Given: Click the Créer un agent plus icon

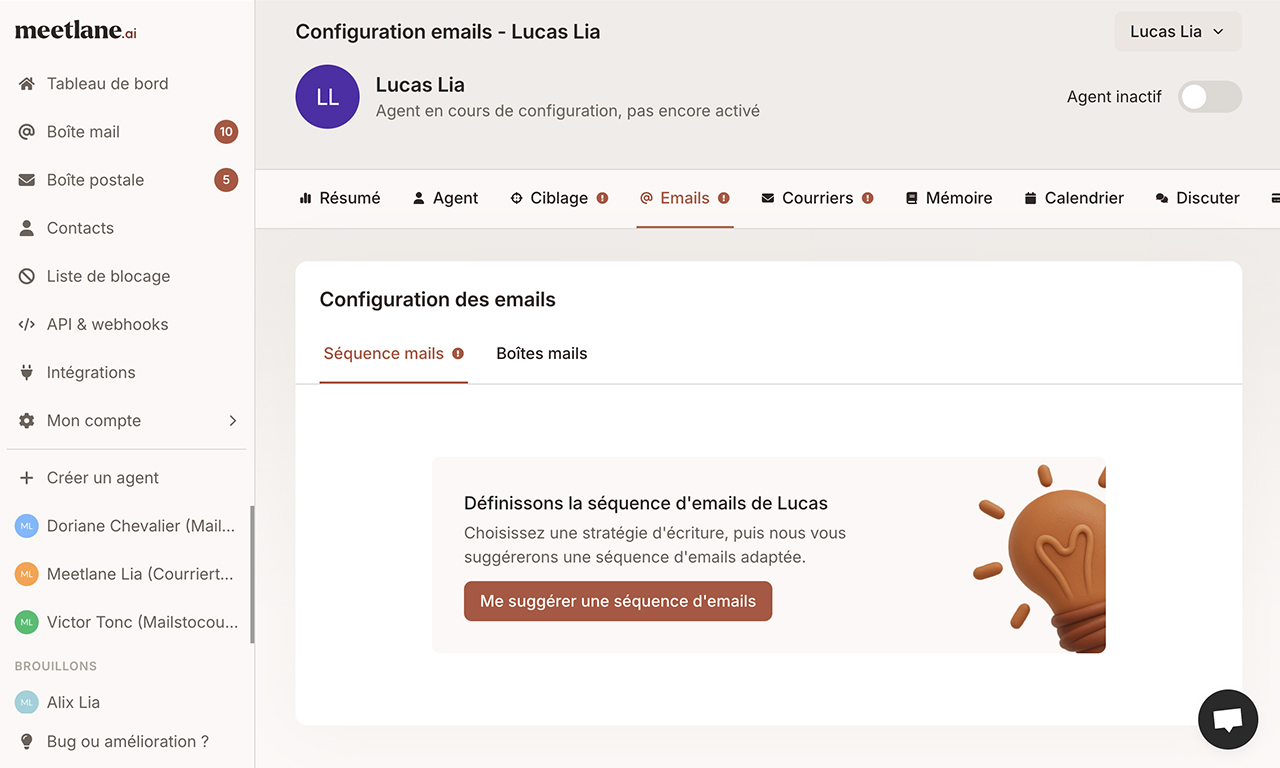Looking at the screenshot, I should 26,477.
